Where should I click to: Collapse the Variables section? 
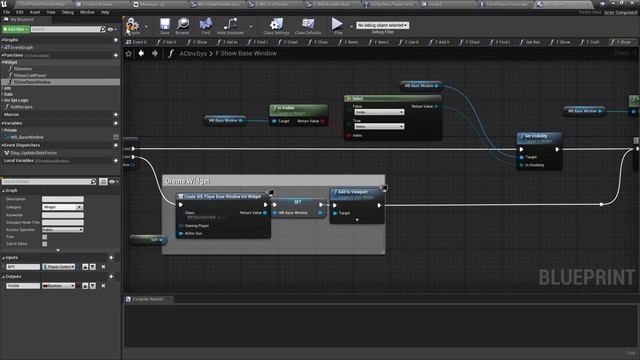pos(3,123)
